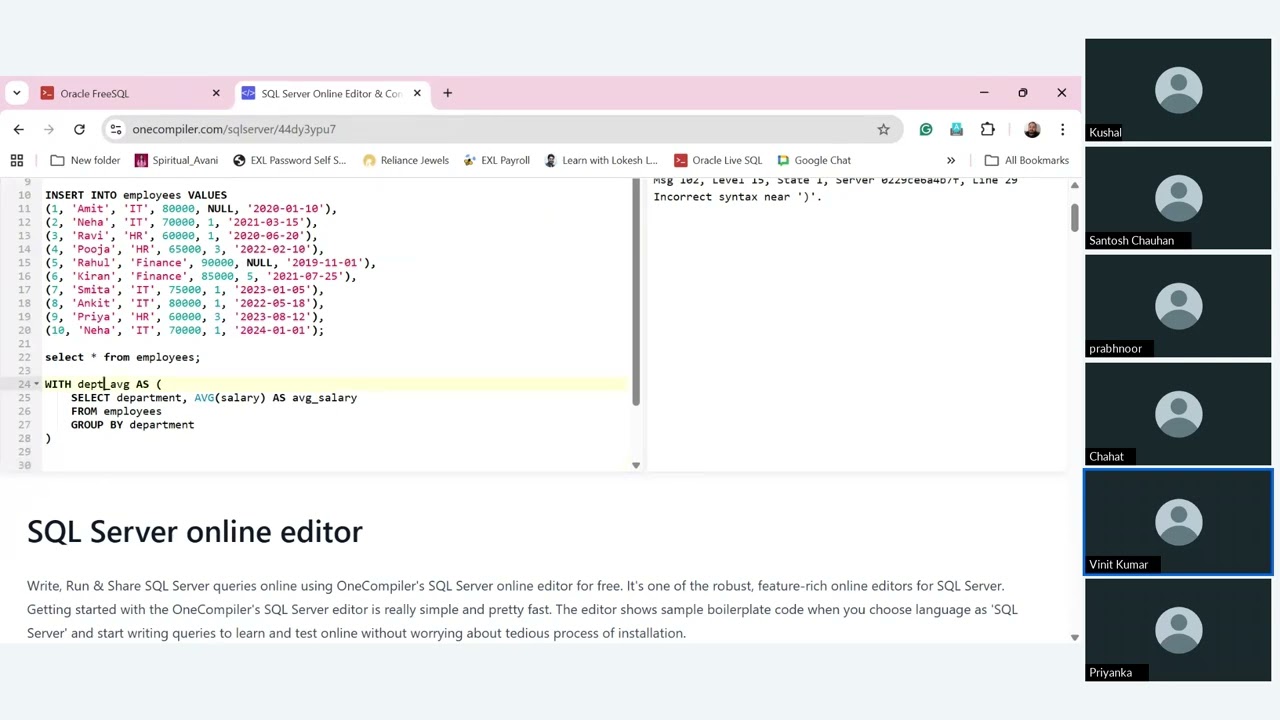Select Chahat's participant tile
The height and width of the screenshot is (720, 1280).
(1178, 414)
